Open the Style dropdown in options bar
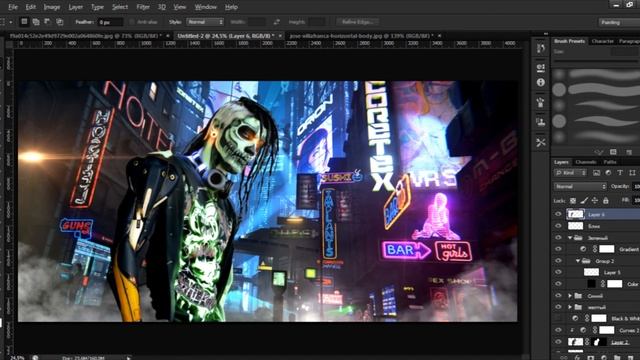 pos(205,22)
